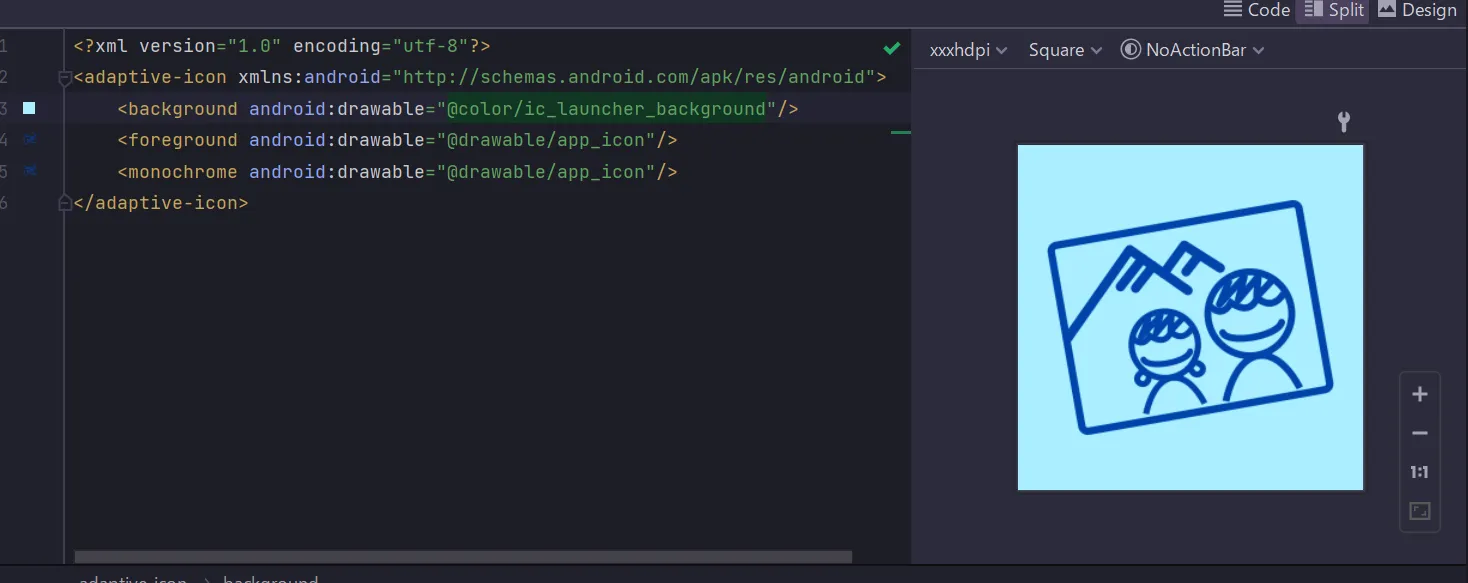Click the green inspection checkmark
Image resolution: width=1468 pixels, height=583 pixels.
pyautogui.click(x=892, y=47)
